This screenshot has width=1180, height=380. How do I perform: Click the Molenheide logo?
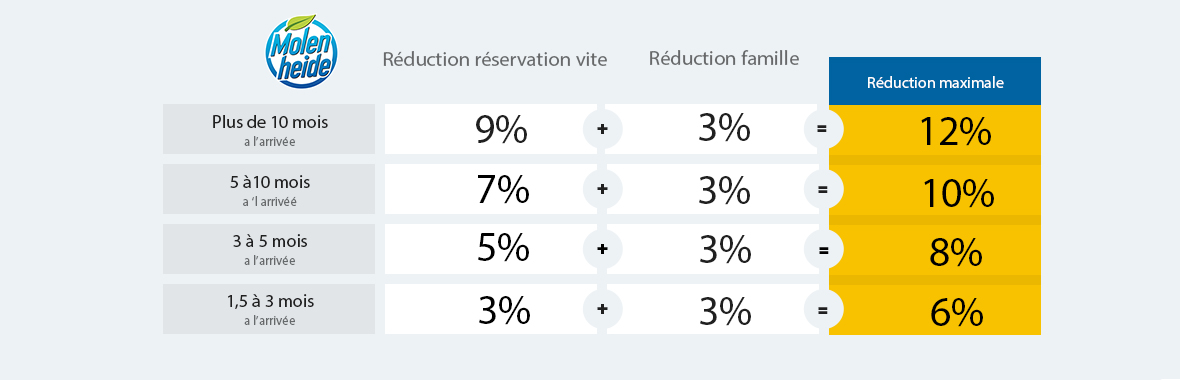[301, 50]
